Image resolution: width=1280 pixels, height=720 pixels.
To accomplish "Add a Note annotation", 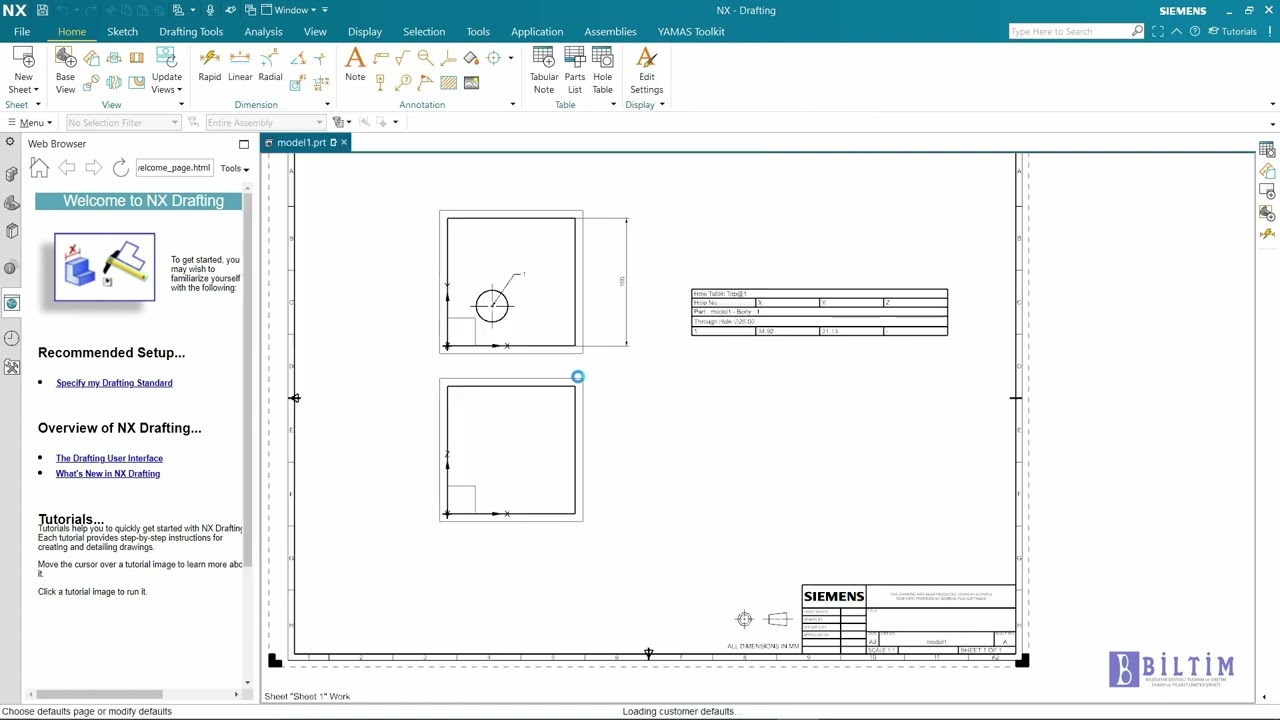I will [x=355, y=64].
